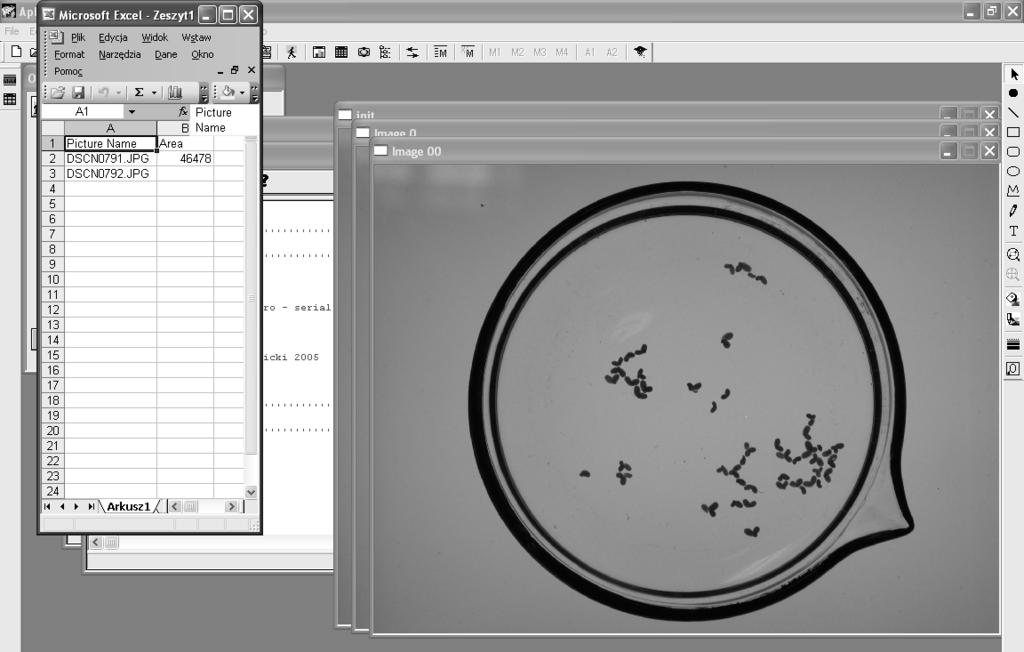Click the upper icon in left sidebar

coord(10,80)
